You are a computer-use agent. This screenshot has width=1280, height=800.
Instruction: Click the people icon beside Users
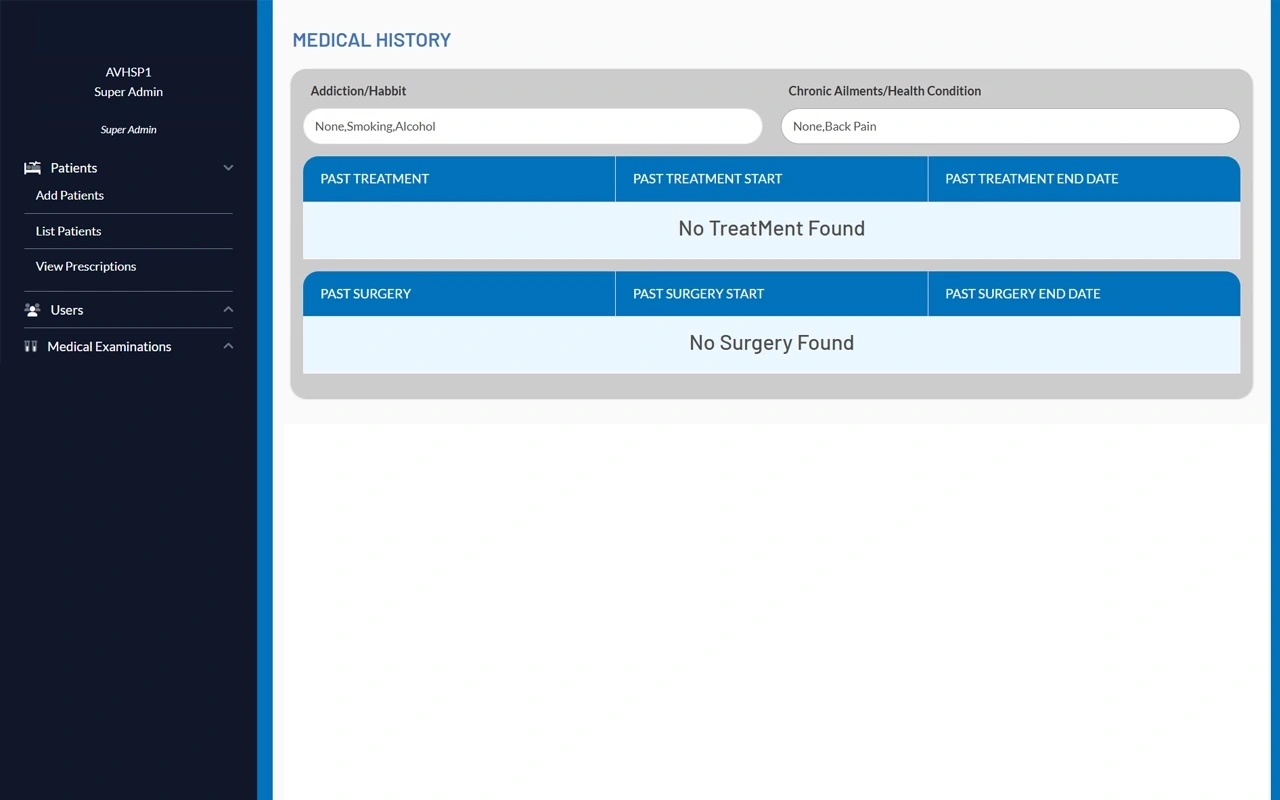click(x=32, y=310)
